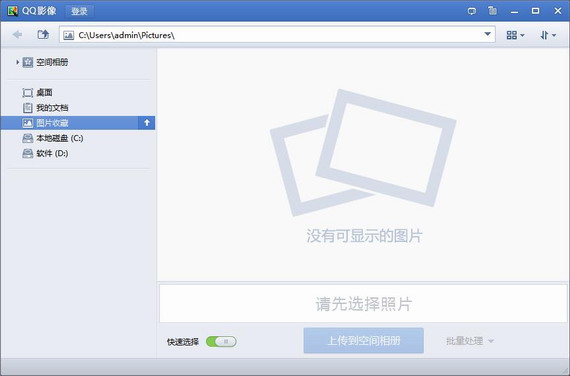This screenshot has width=570, height=376.
Task: Click the 我的文档 document icon
Action: 28,108
